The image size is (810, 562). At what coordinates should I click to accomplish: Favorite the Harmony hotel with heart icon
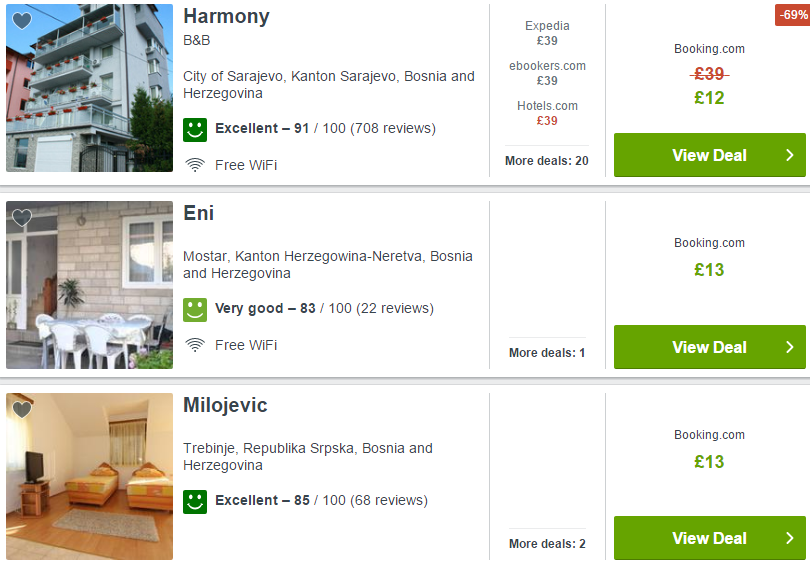point(22,21)
